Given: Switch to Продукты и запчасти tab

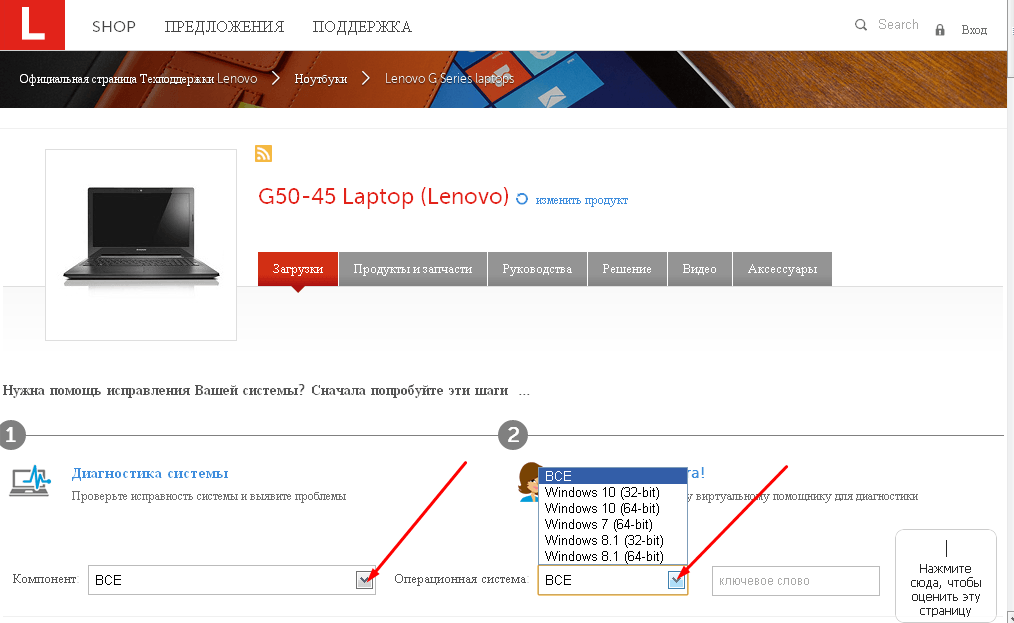Looking at the screenshot, I should coord(413,268).
